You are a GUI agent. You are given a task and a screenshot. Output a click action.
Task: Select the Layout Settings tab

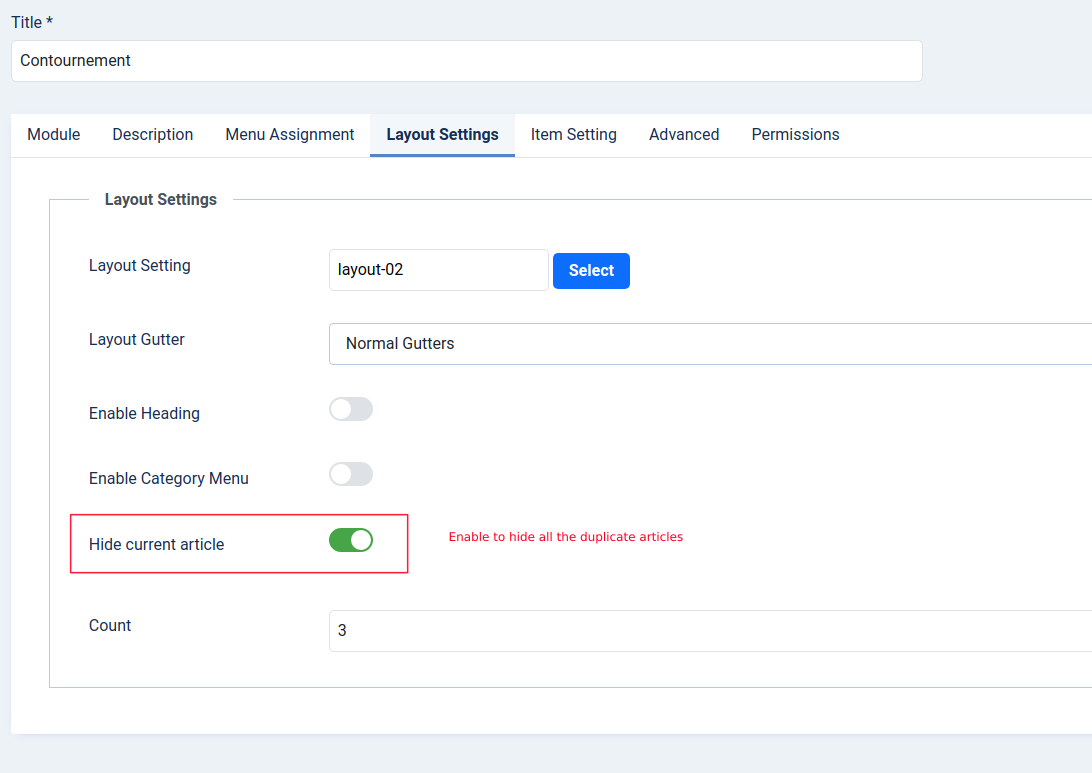[442, 135]
